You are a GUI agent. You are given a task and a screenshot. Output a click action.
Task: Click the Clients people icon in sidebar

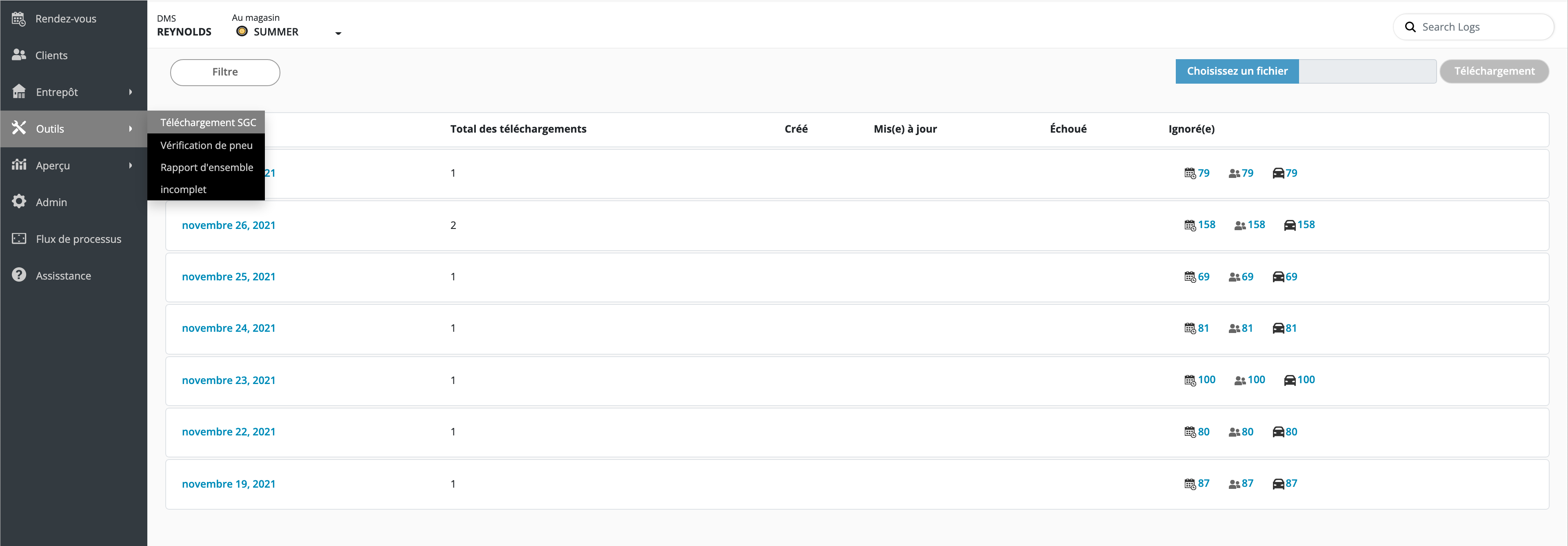(x=19, y=55)
